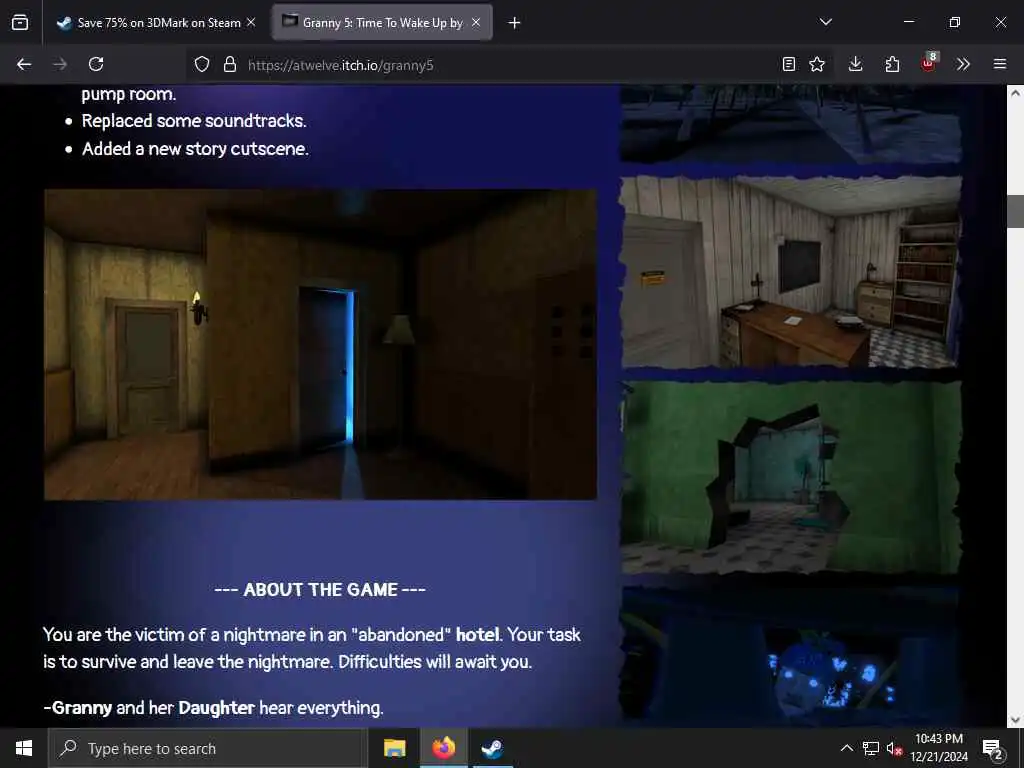
Task: Open Firefox View icon in the tab bar
Action: tap(20, 22)
